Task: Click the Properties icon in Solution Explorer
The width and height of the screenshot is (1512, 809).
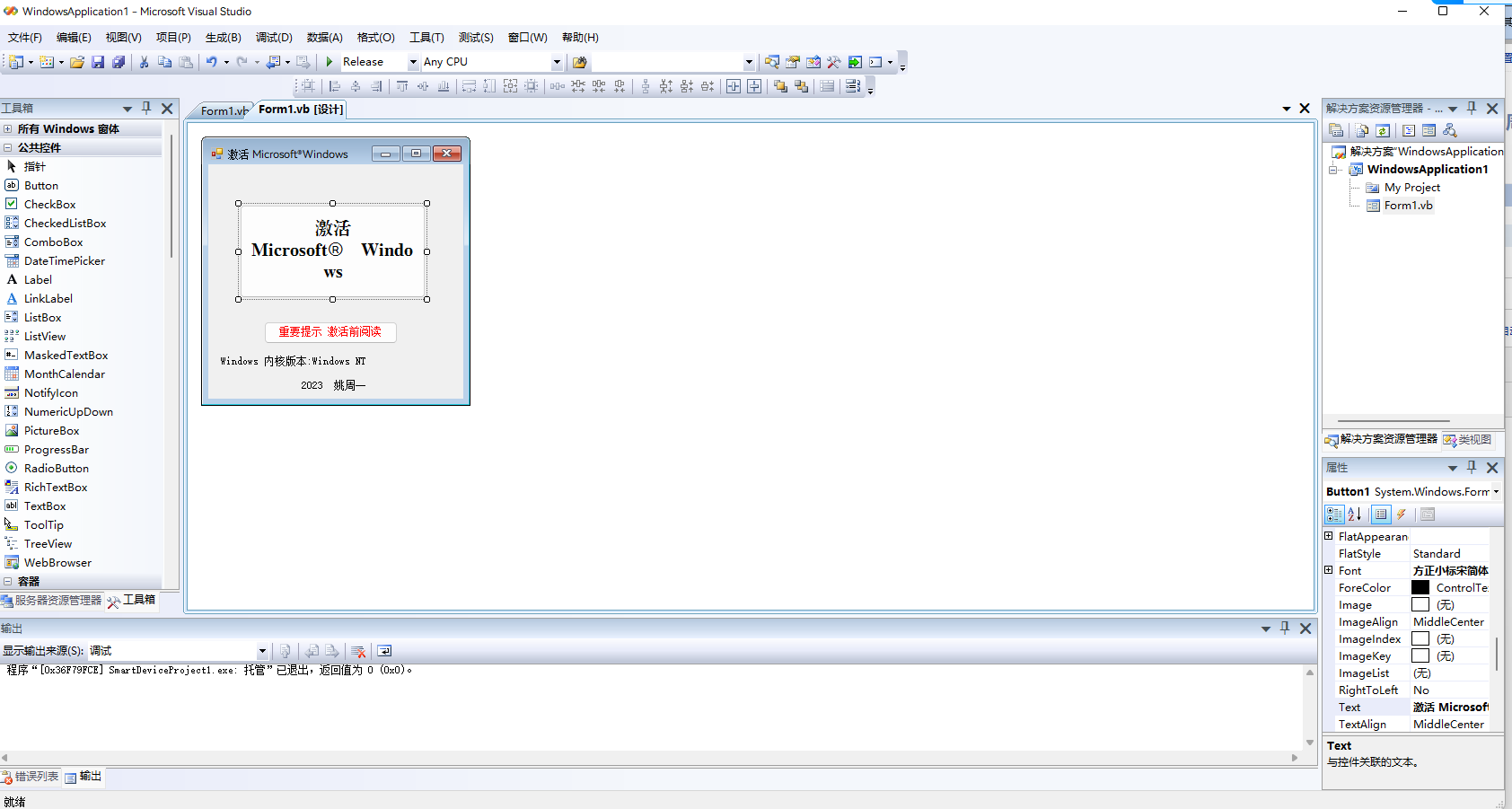Action: point(1336,130)
